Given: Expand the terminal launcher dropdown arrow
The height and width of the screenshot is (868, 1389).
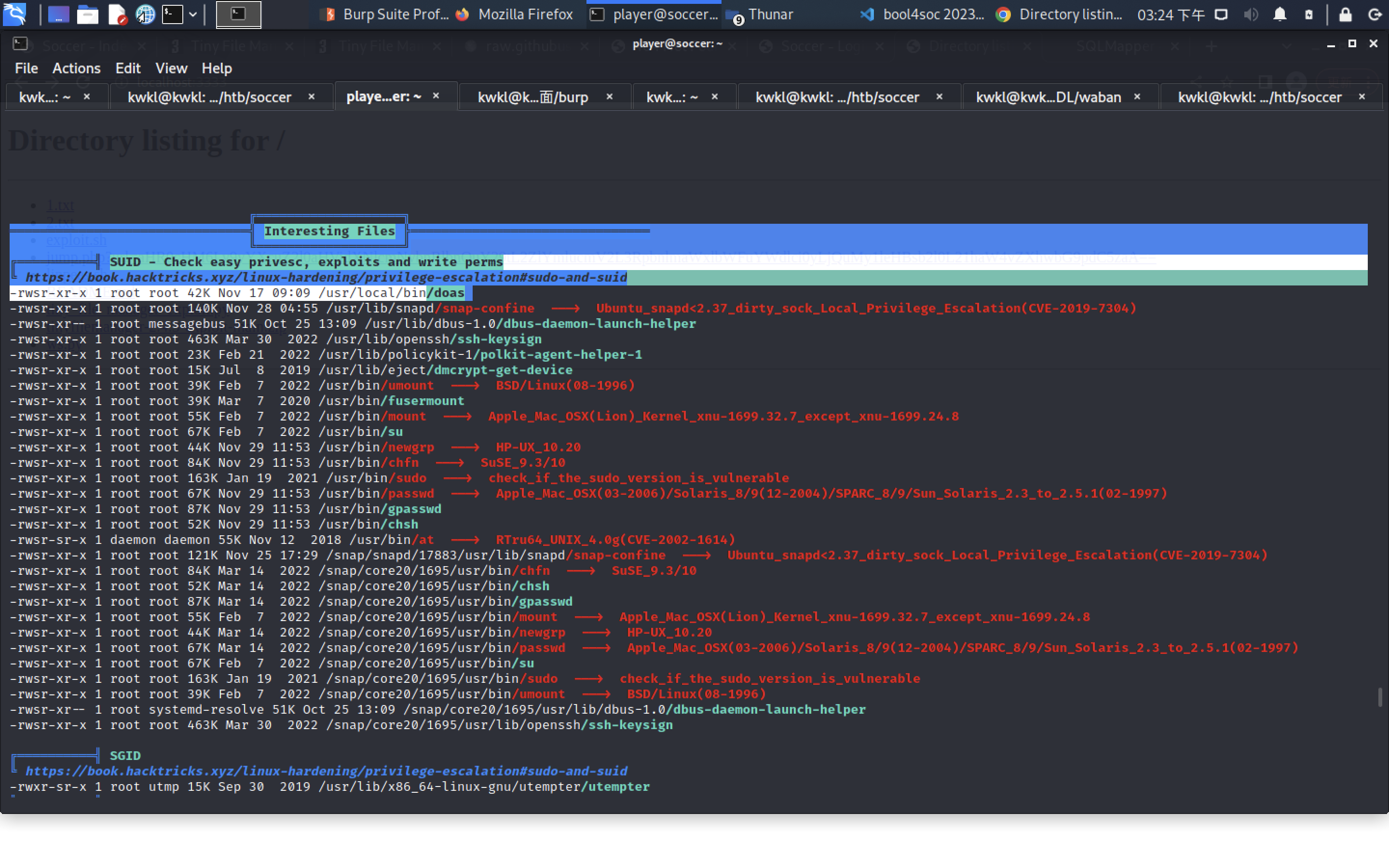Looking at the screenshot, I should tap(193, 14).
